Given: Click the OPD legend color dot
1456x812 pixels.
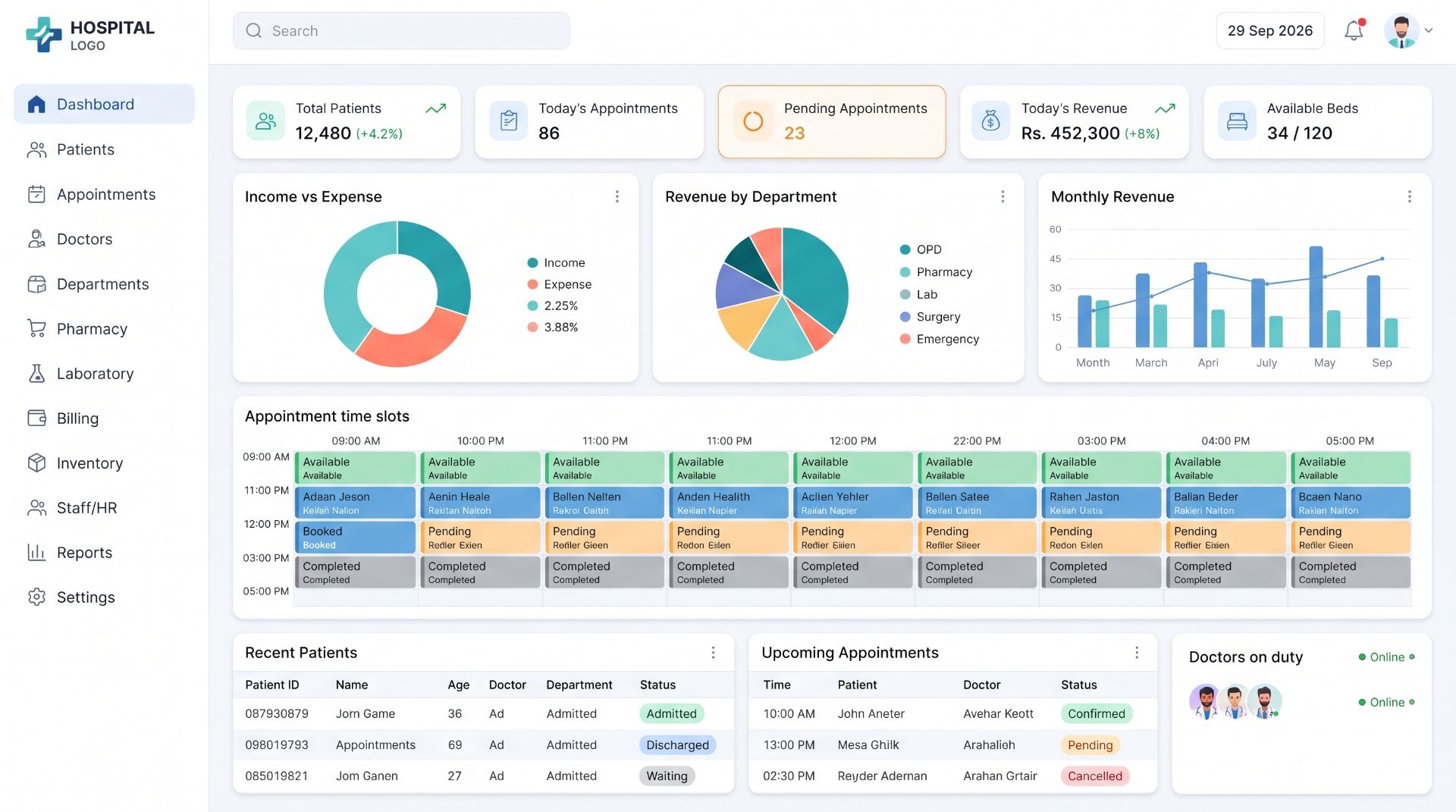Looking at the screenshot, I should tap(905, 249).
